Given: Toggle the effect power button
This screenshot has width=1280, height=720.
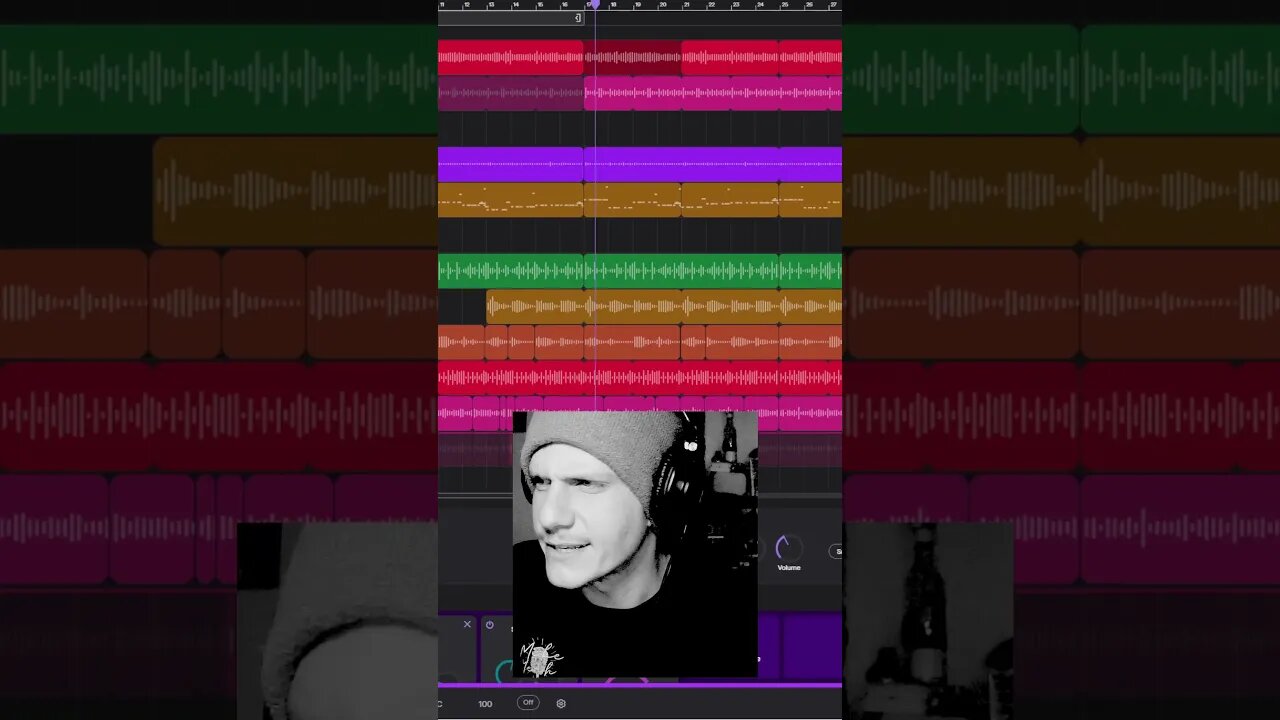Looking at the screenshot, I should pyautogui.click(x=489, y=625).
